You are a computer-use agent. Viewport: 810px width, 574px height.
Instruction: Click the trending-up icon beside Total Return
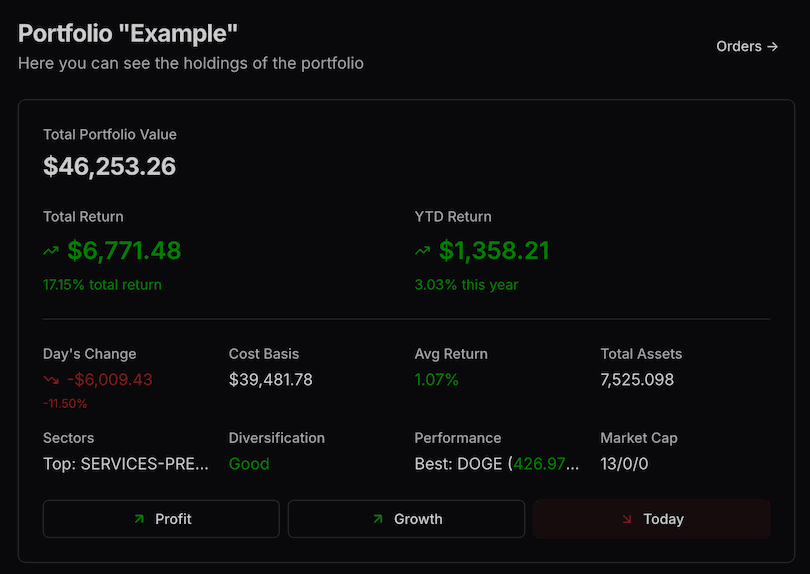[x=51, y=251]
